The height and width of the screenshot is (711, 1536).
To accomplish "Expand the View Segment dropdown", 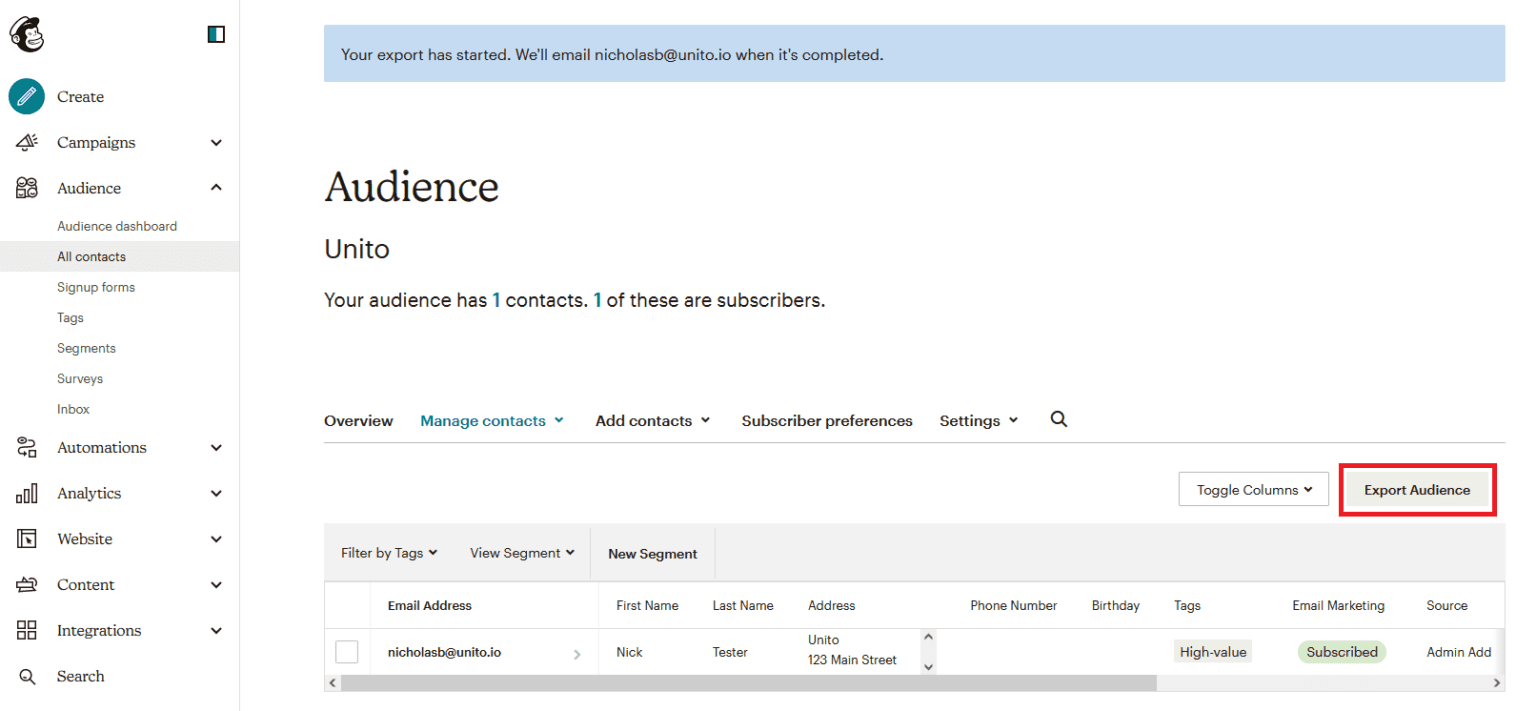I will tap(521, 552).
